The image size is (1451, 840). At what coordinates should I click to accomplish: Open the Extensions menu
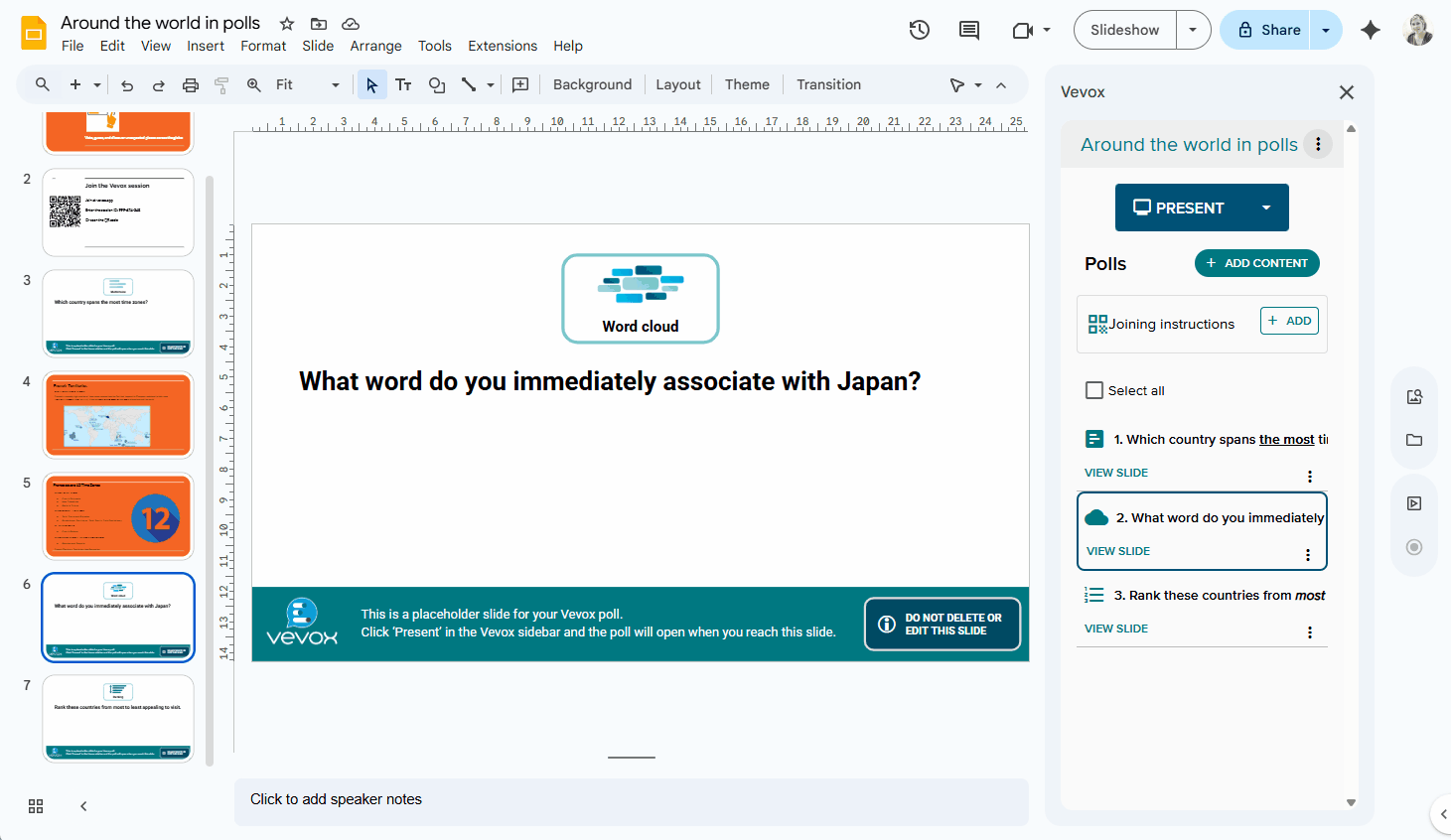[x=502, y=46]
